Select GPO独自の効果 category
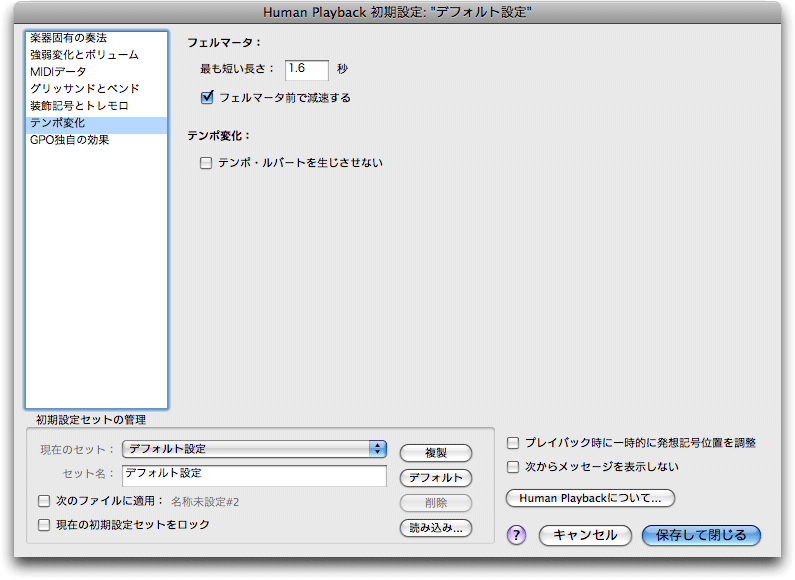Screen dimensions: 795x580 (x=96, y=140)
